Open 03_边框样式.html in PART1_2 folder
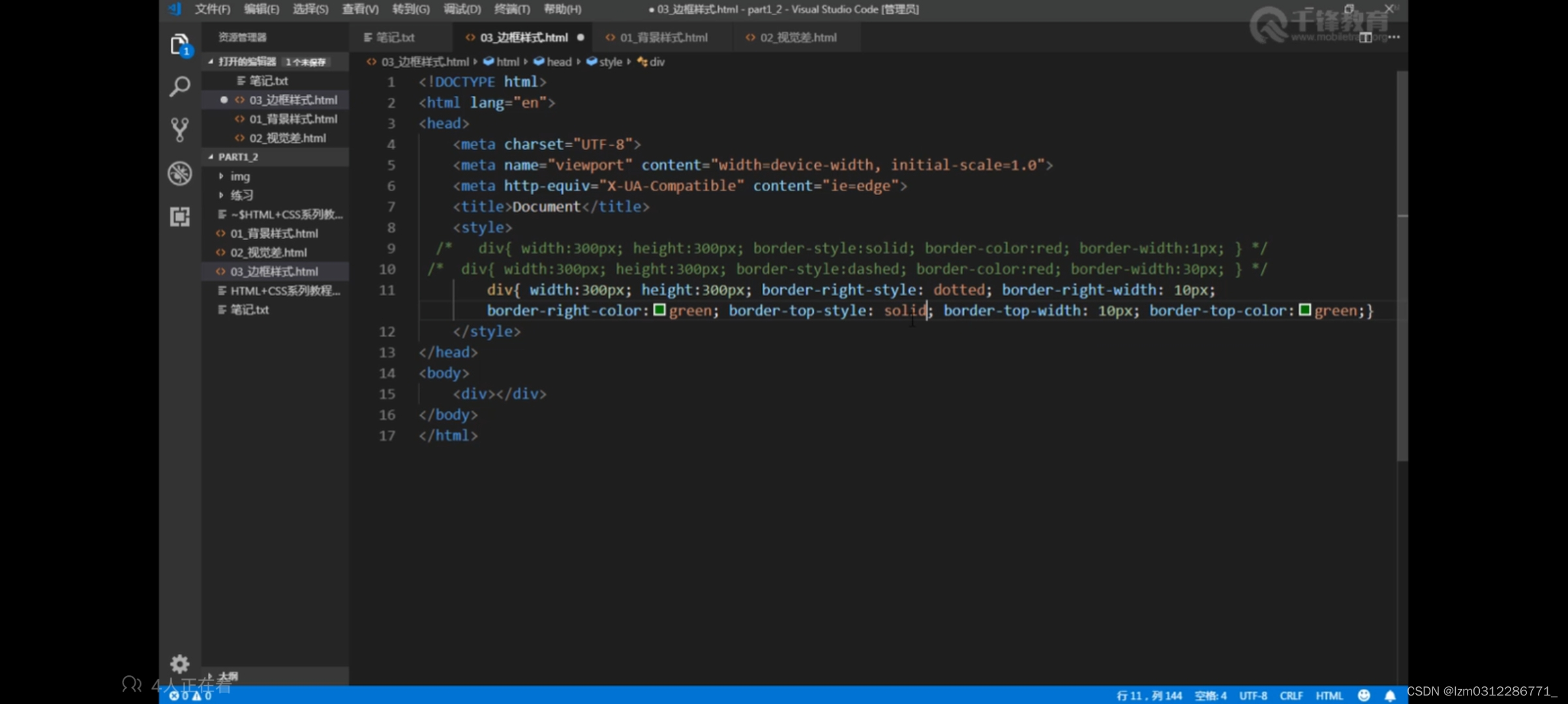The image size is (1568, 704). (x=274, y=271)
